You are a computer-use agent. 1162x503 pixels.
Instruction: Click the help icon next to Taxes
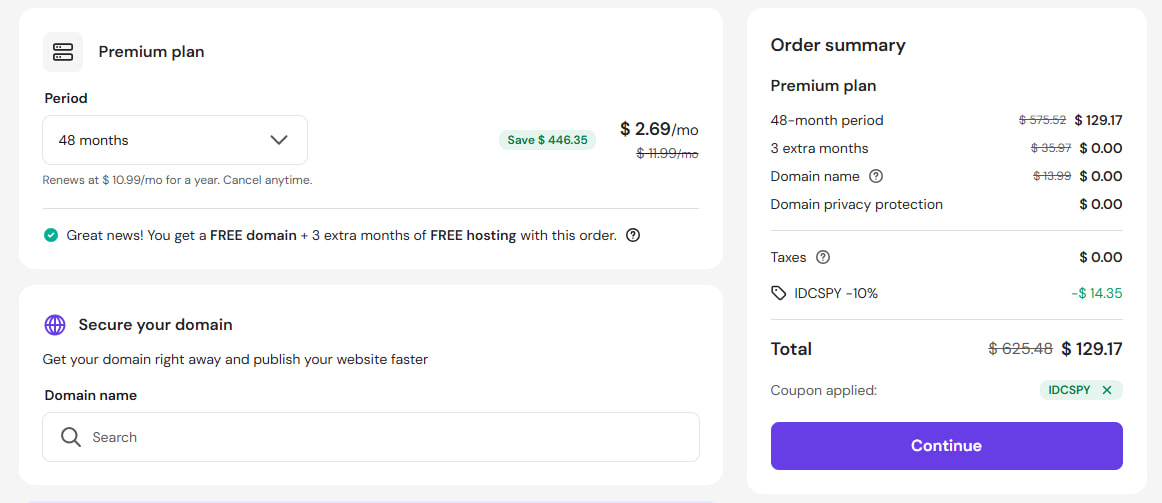coord(823,257)
